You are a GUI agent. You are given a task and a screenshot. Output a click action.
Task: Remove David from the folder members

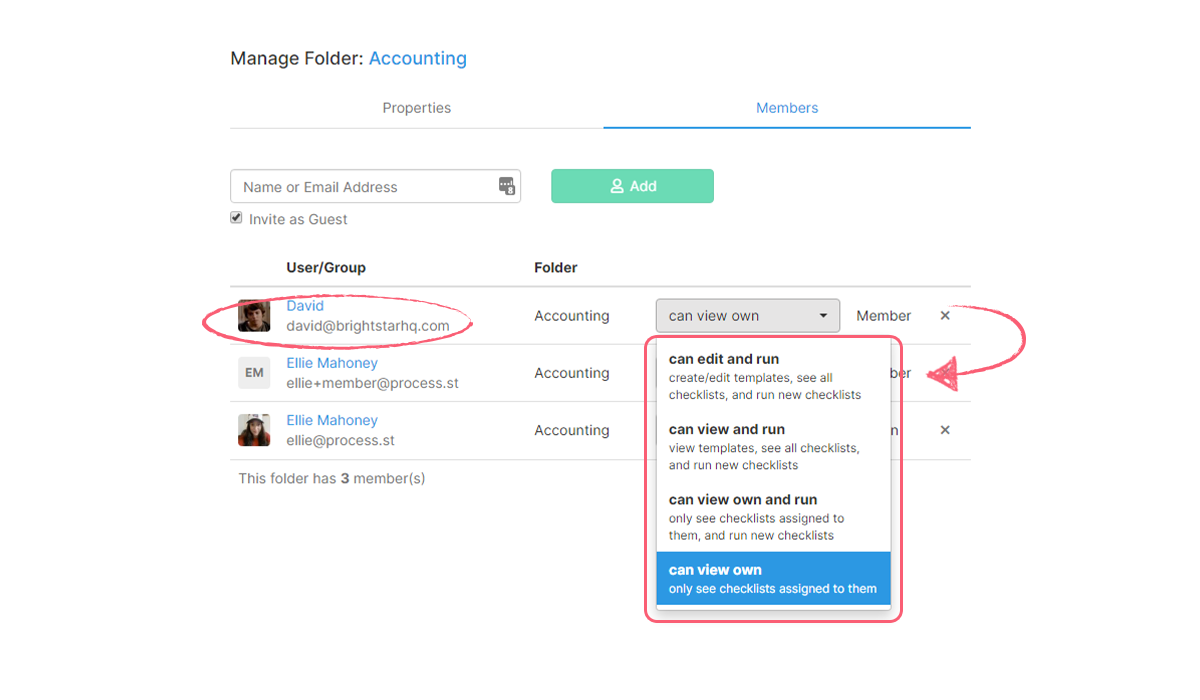pyautogui.click(x=945, y=316)
